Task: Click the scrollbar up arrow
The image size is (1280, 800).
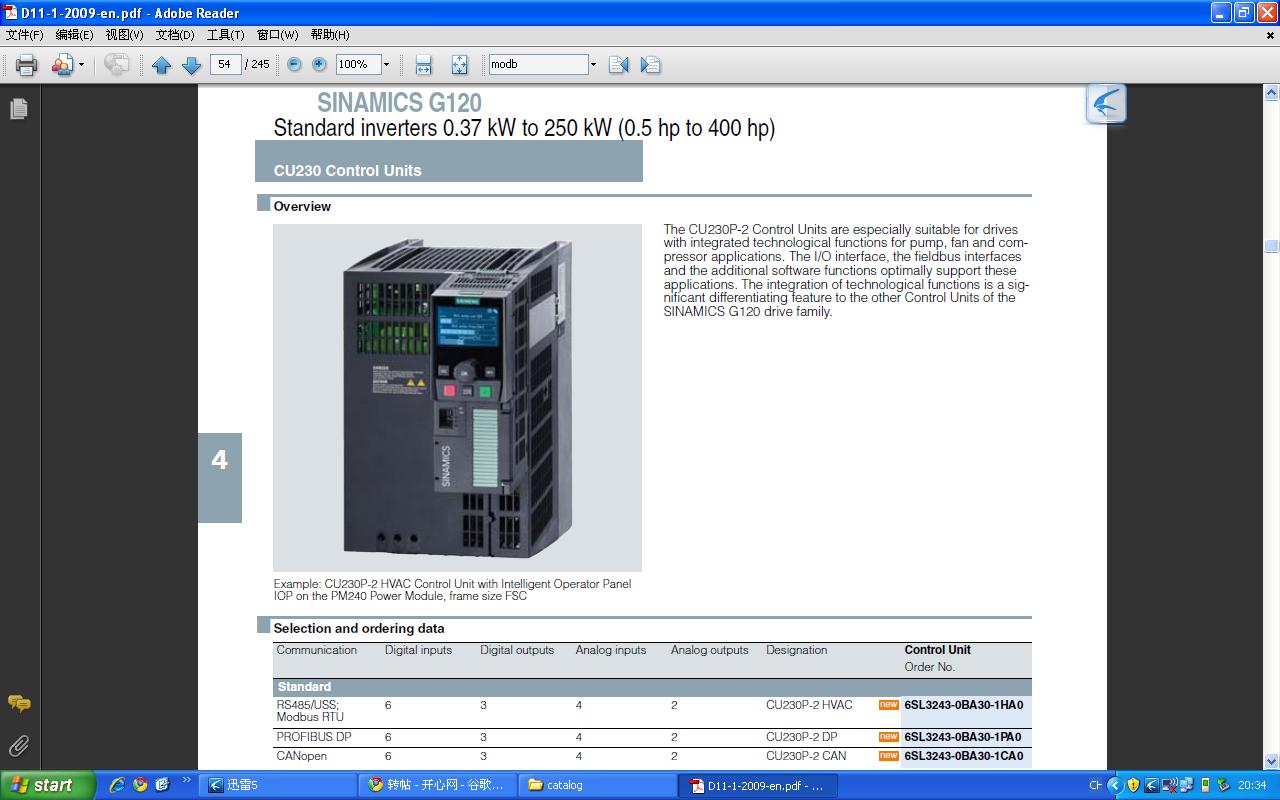Action: pos(1271,93)
